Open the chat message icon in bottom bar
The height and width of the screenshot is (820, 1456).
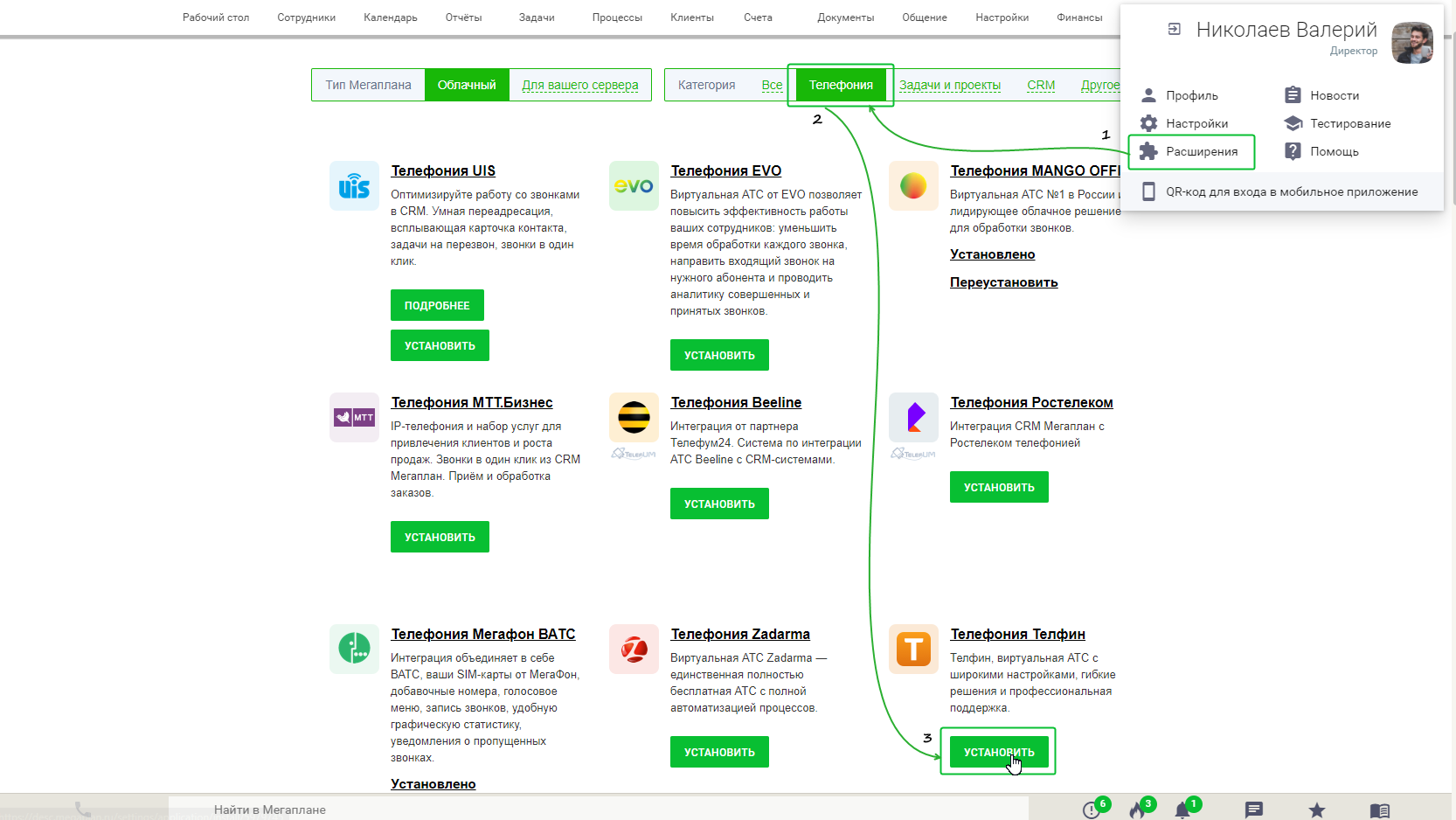coord(1254,810)
